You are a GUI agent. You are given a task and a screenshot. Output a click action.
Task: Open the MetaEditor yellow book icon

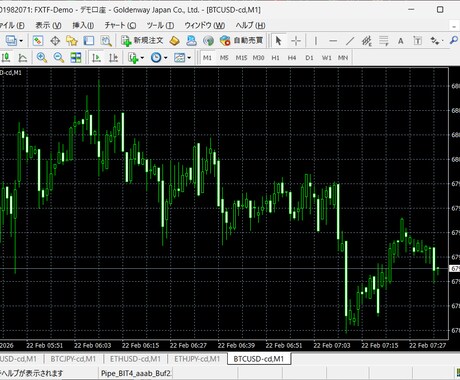tap(174, 41)
